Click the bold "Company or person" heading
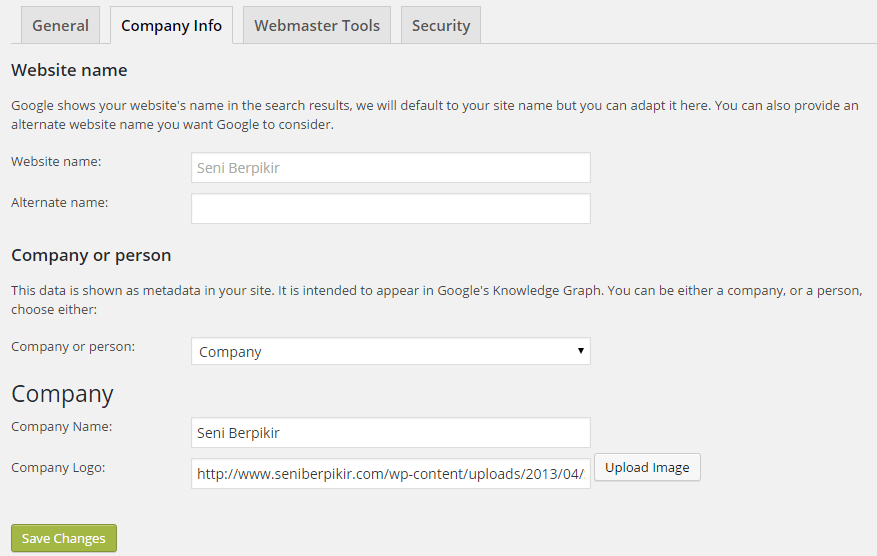This screenshot has height=556, width=877. 91,256
